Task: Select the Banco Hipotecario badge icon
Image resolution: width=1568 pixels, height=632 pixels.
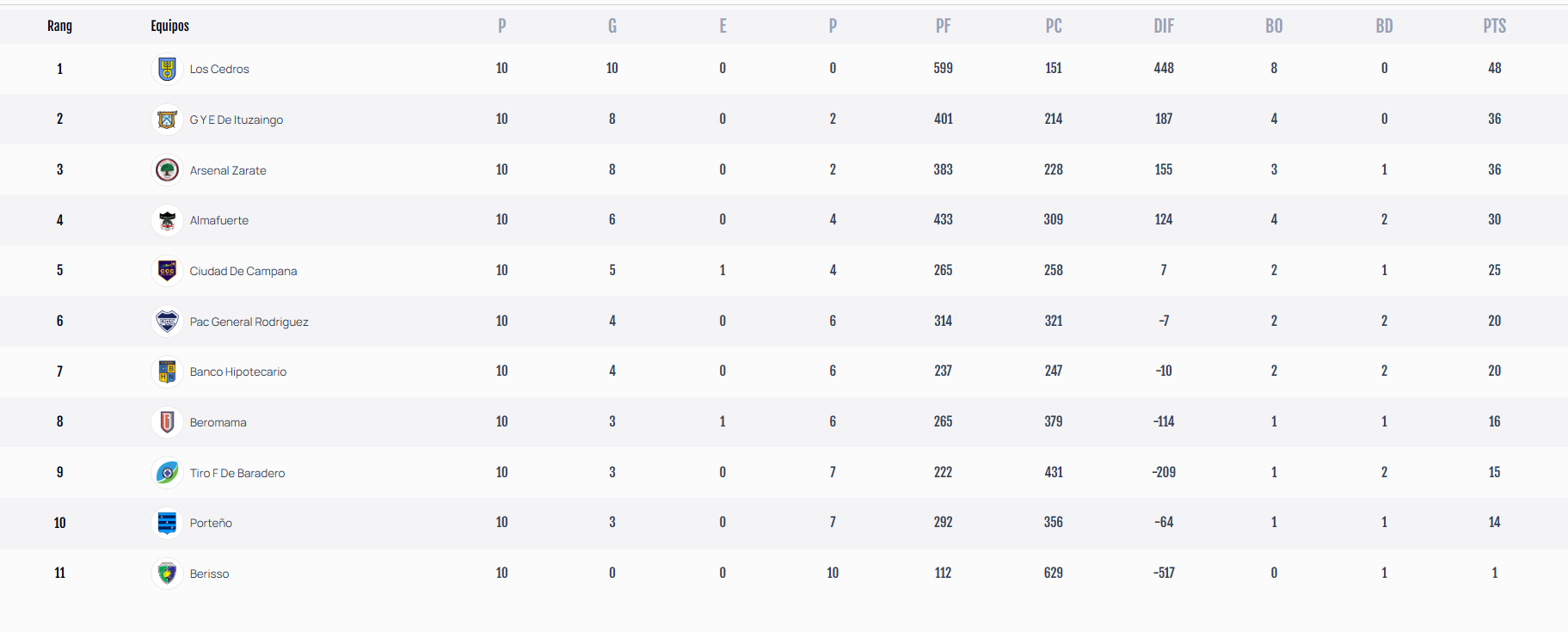Action: (167, 371)
